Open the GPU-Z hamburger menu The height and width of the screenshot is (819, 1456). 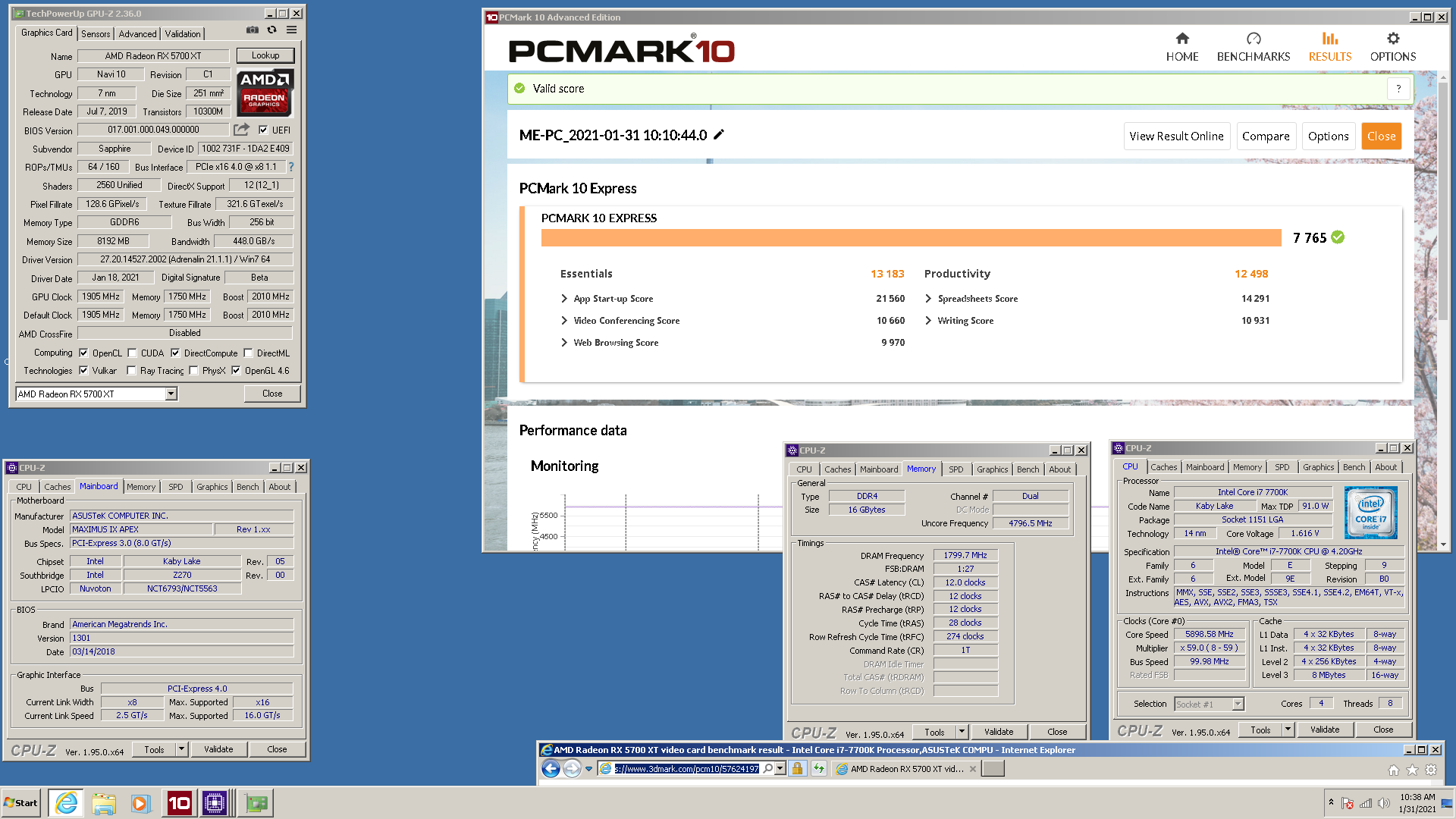pyautogui.click(x=291, y=30)
